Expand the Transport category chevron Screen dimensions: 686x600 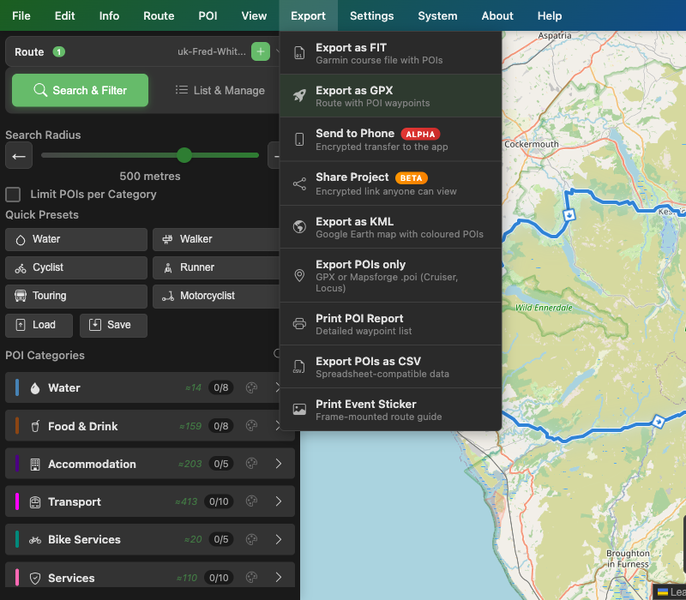279,501
